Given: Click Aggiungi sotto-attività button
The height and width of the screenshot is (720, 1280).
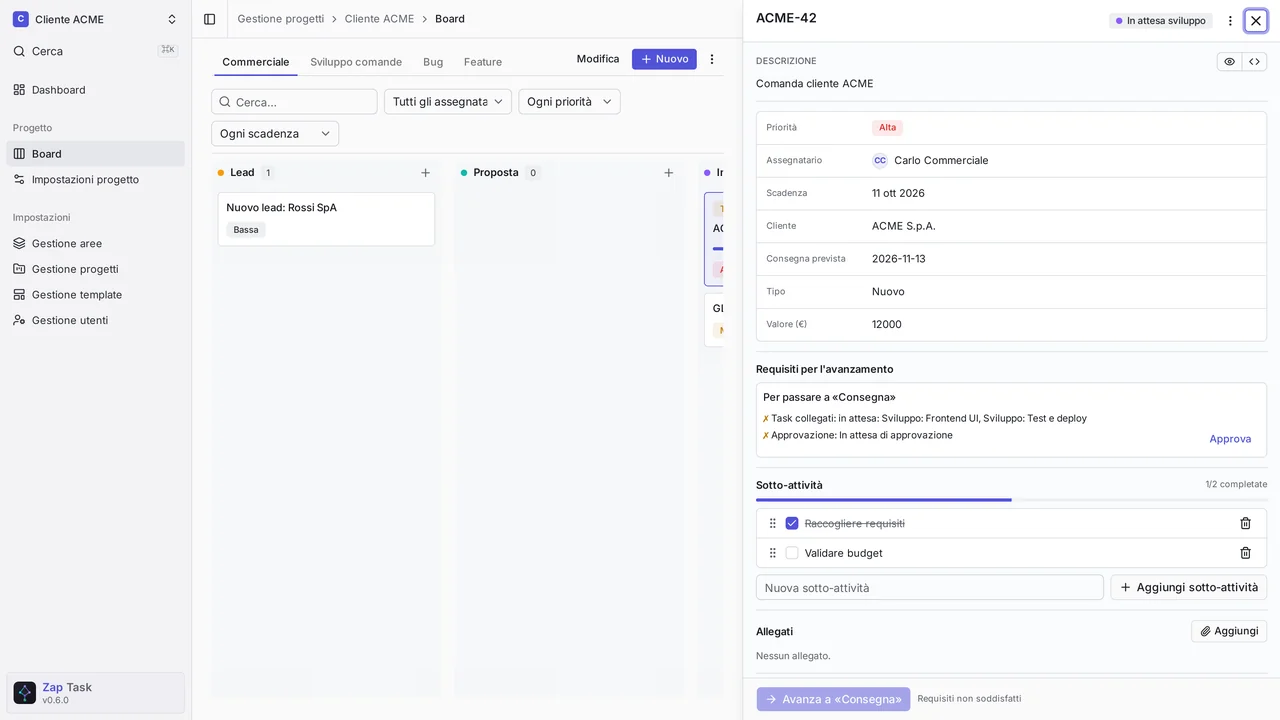Looking at the screenshot, I should tap(1188, 588).
